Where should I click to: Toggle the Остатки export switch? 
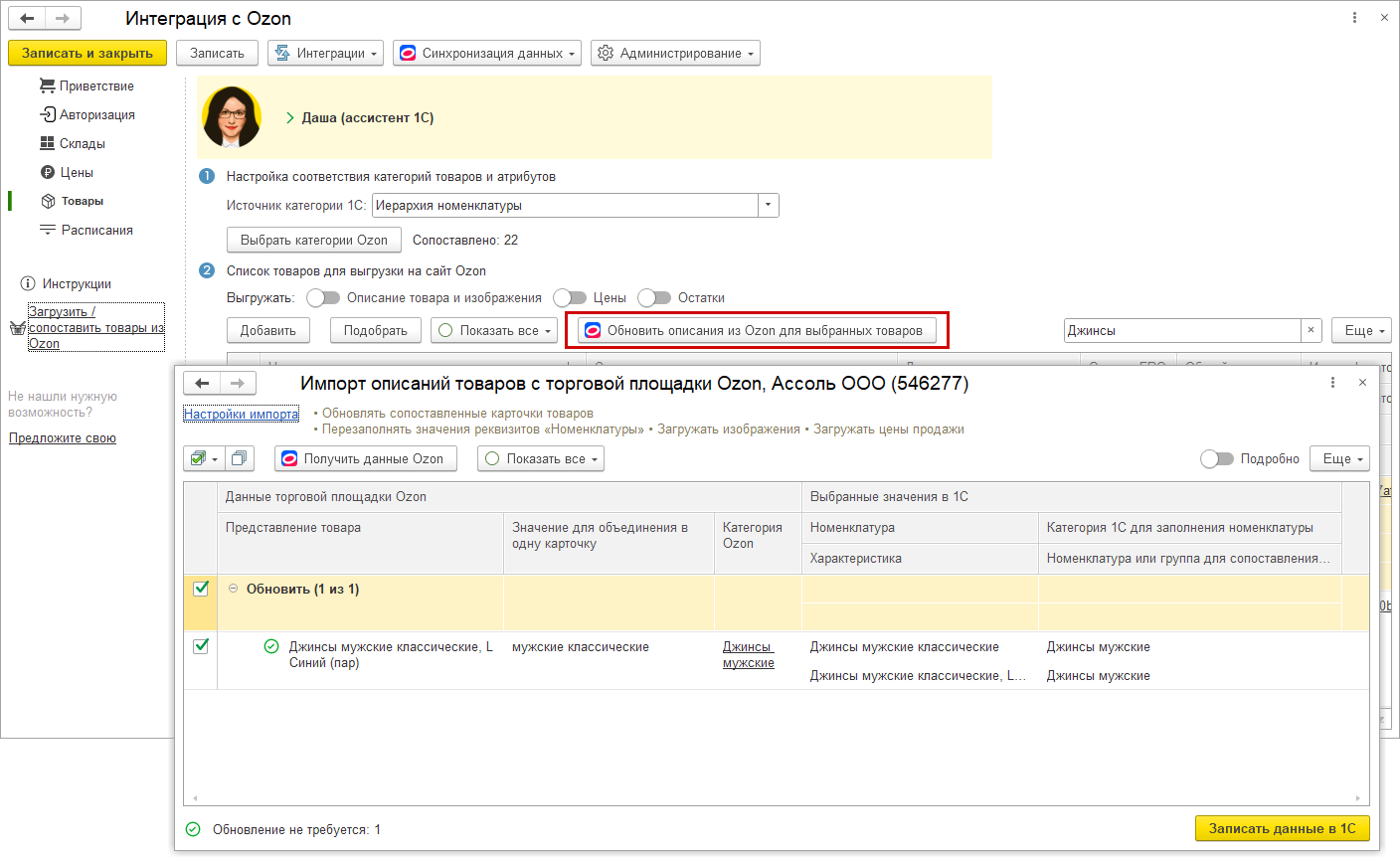pyautogui.click(x=654, y=297)
